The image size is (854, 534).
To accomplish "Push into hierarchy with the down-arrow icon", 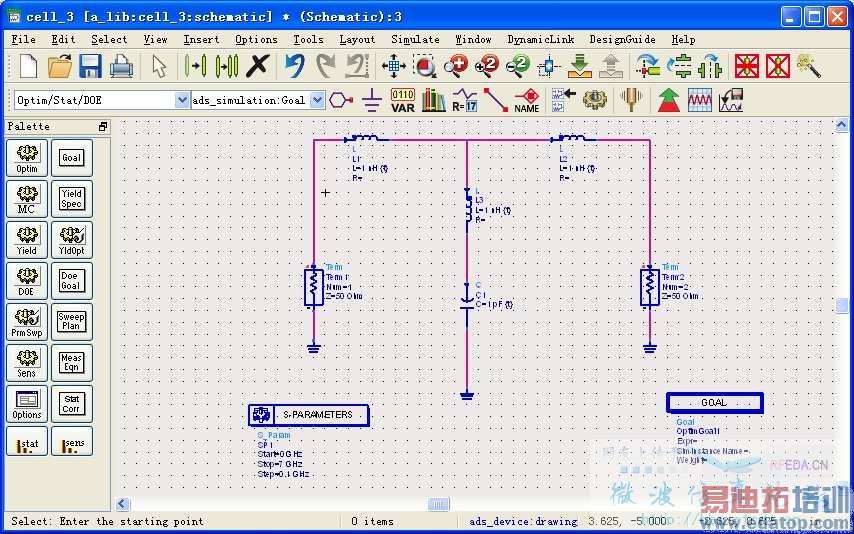I will click(x=580, y=66).
